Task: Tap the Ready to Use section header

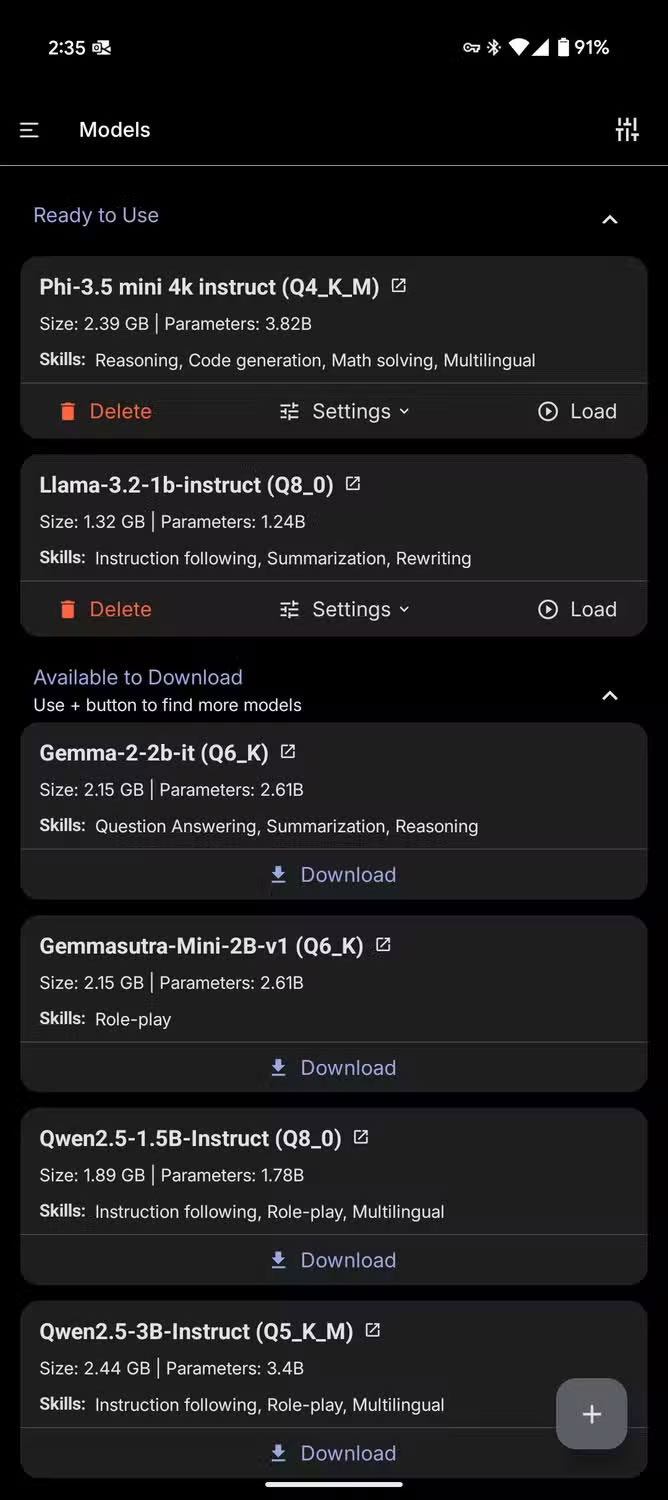Action: click(96, 215)
